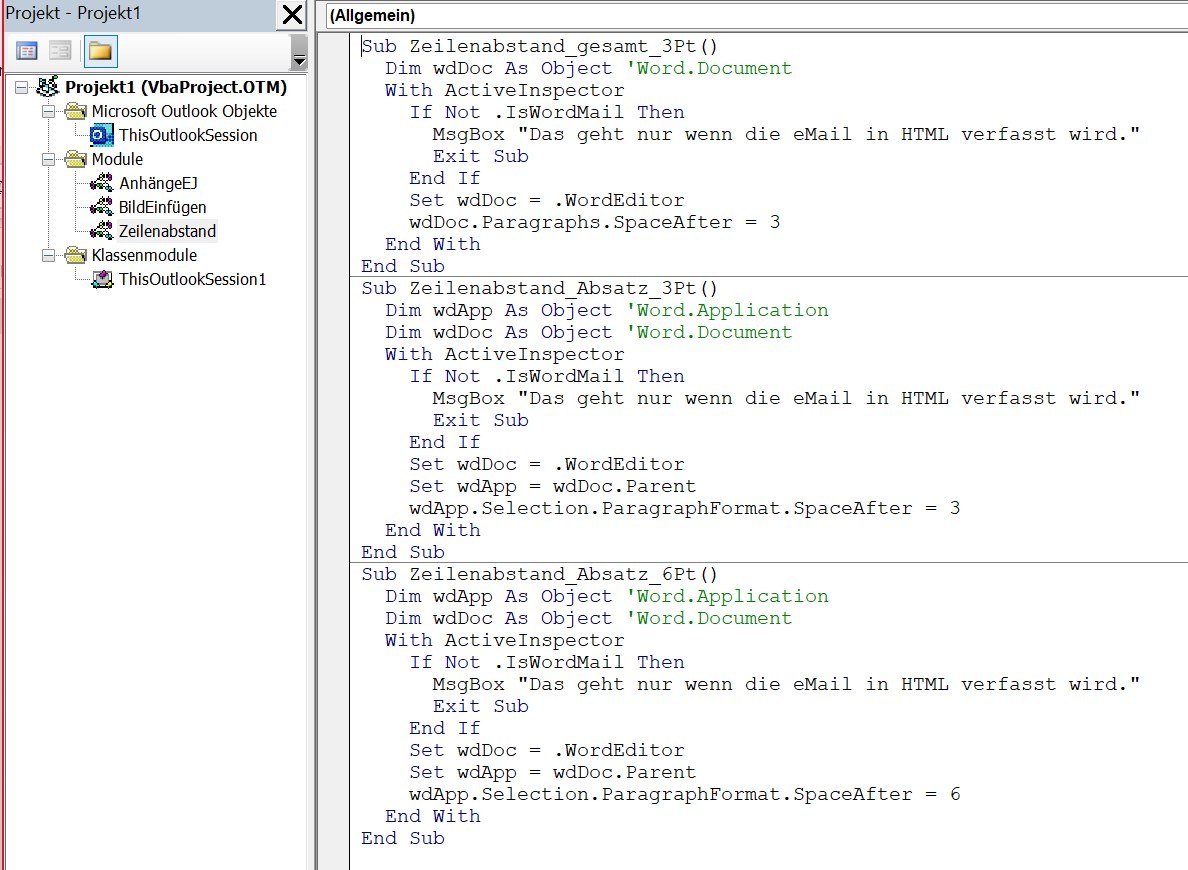Open the project toolbar overflow arrow

pos(298,52)
